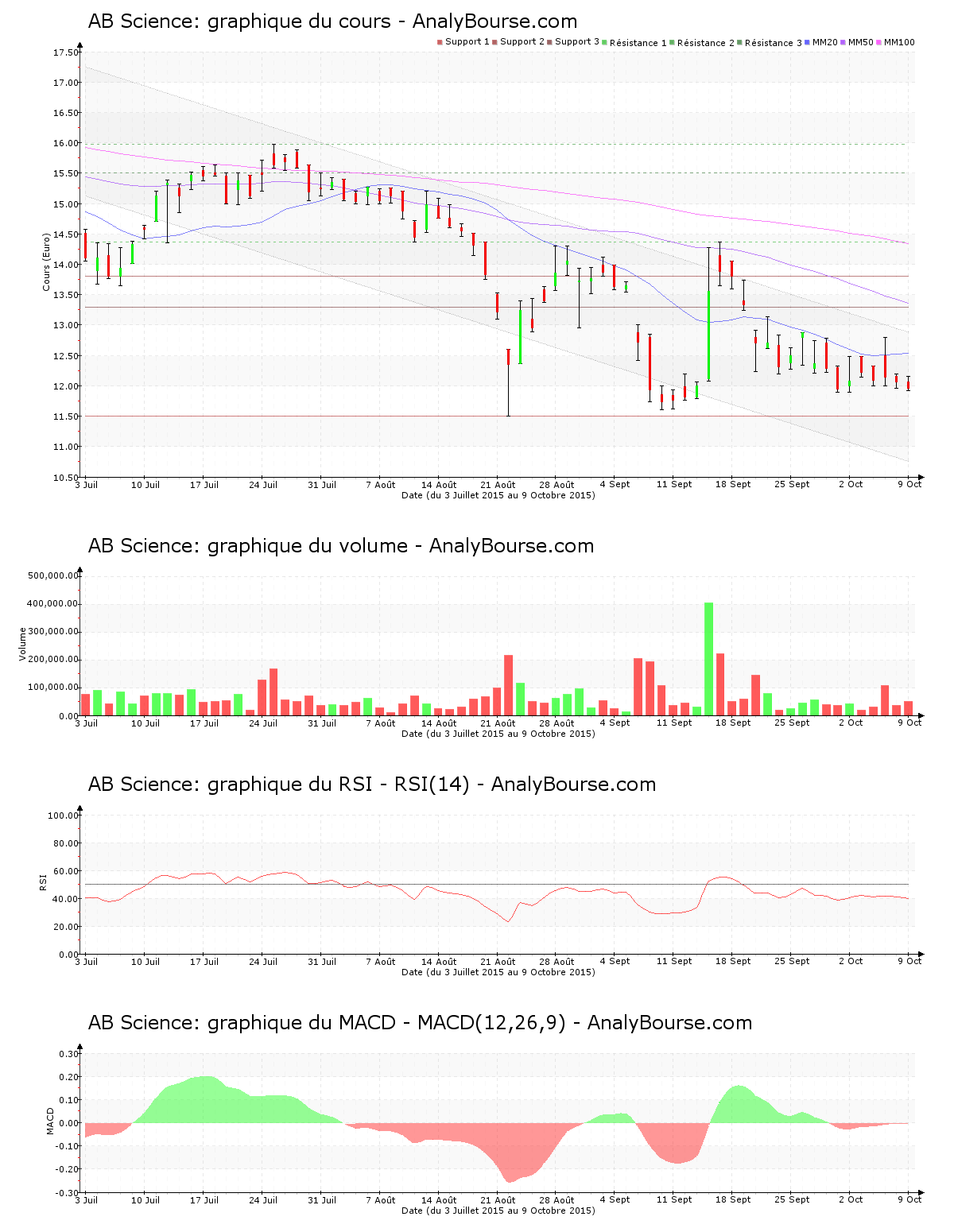Select the Résistance 1 legend label
Screen dimensions: 954x1232
coord(638,43)
